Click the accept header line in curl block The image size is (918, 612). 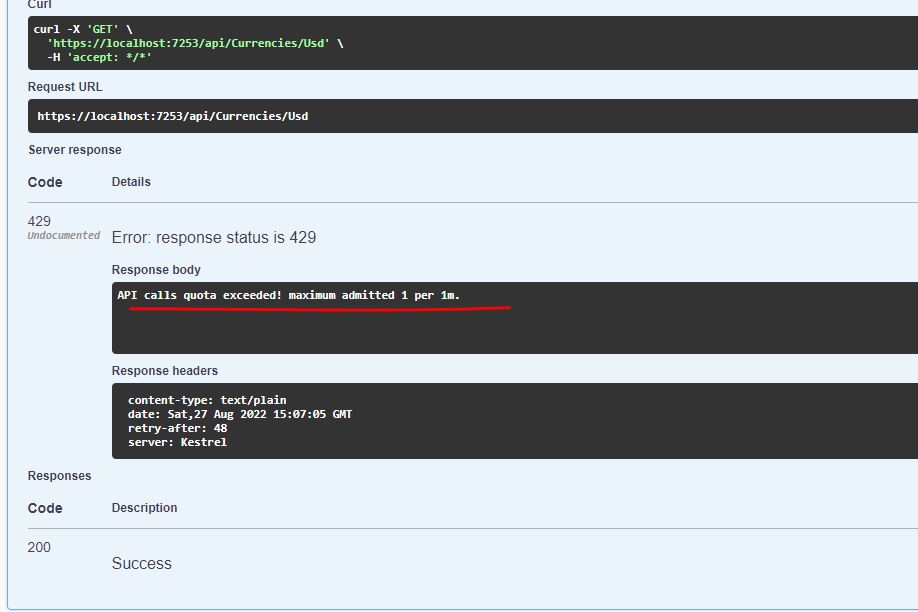[x=99, y=57]
